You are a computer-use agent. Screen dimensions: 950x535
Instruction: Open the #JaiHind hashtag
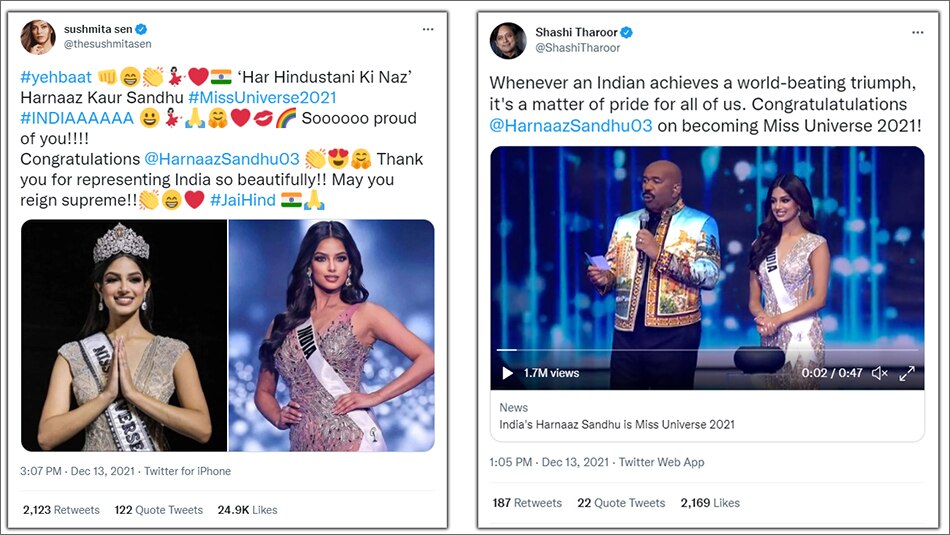[x=242, y=201]
